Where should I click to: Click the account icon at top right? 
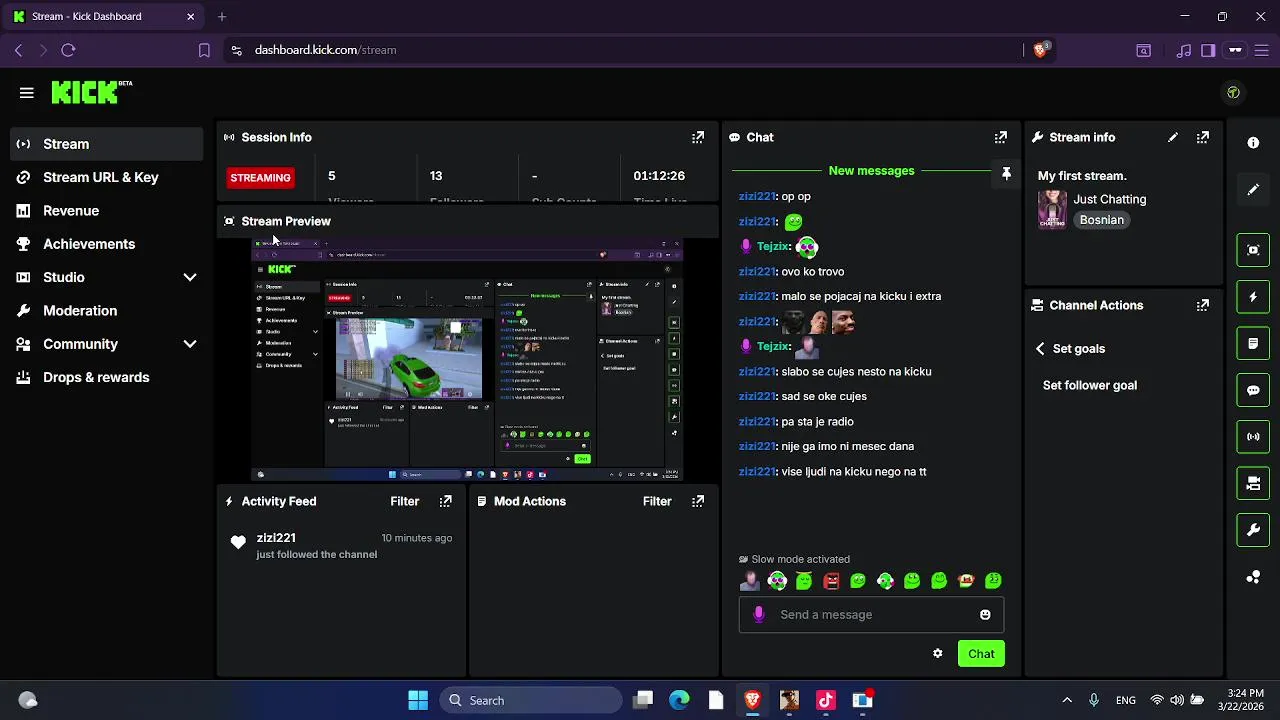(x=1233, y=93)
